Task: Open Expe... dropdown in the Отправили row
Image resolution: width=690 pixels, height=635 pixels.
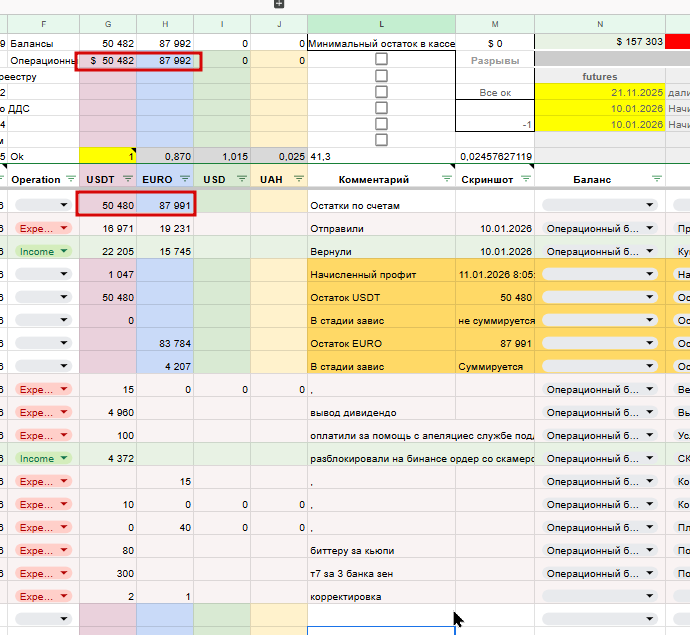Action: click(x=43, y=228)
